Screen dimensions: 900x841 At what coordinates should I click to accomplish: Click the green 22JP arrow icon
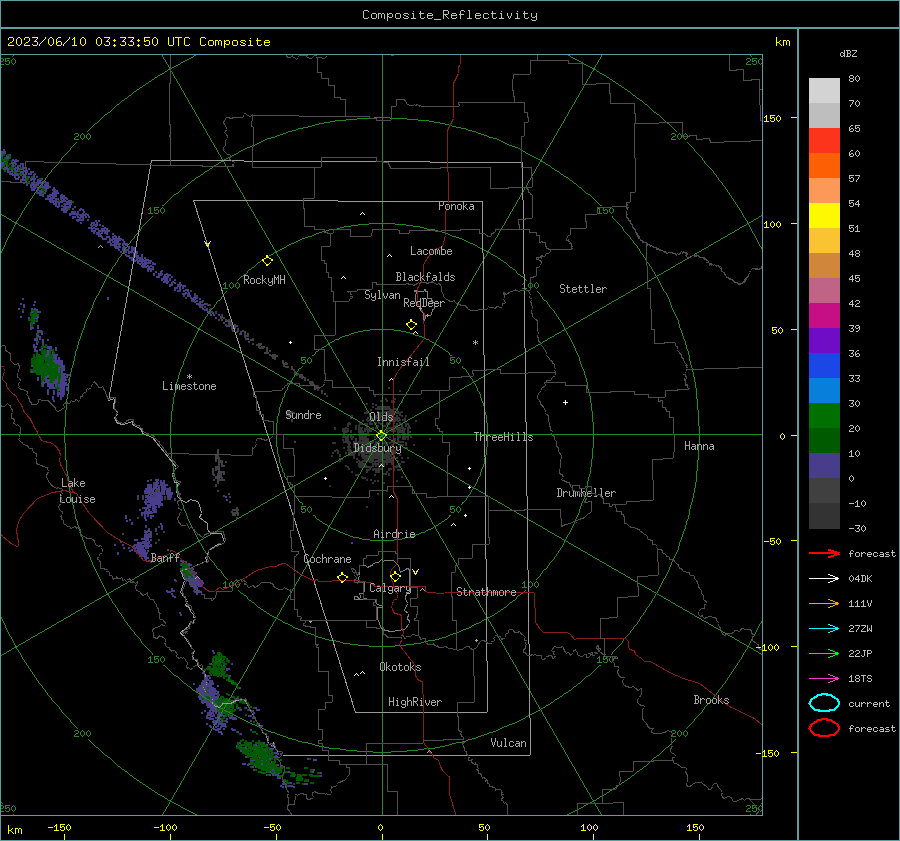click(x=824, y=653)
